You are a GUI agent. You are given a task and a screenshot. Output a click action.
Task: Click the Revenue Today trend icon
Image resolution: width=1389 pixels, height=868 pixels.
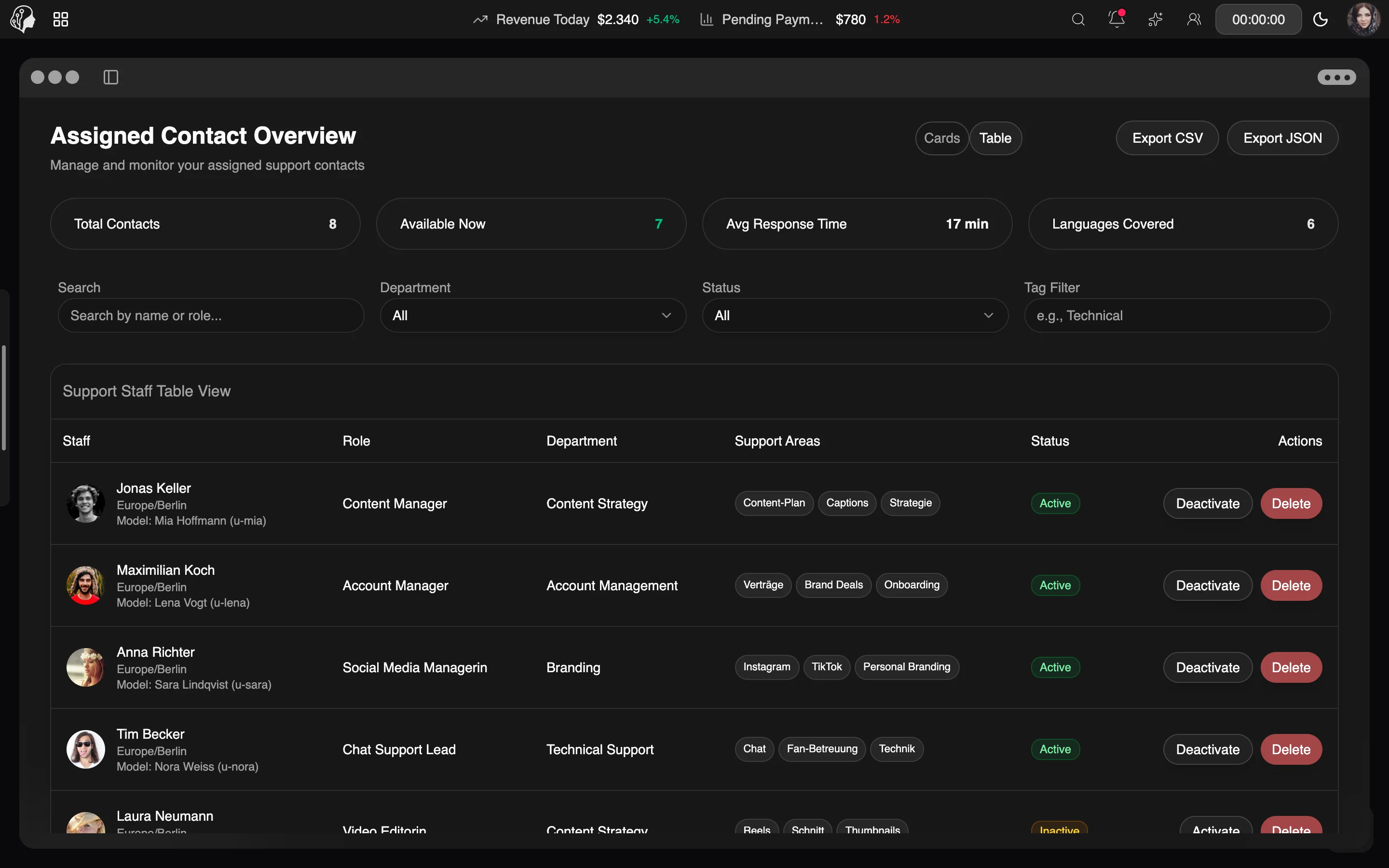(x=480, y=19)
